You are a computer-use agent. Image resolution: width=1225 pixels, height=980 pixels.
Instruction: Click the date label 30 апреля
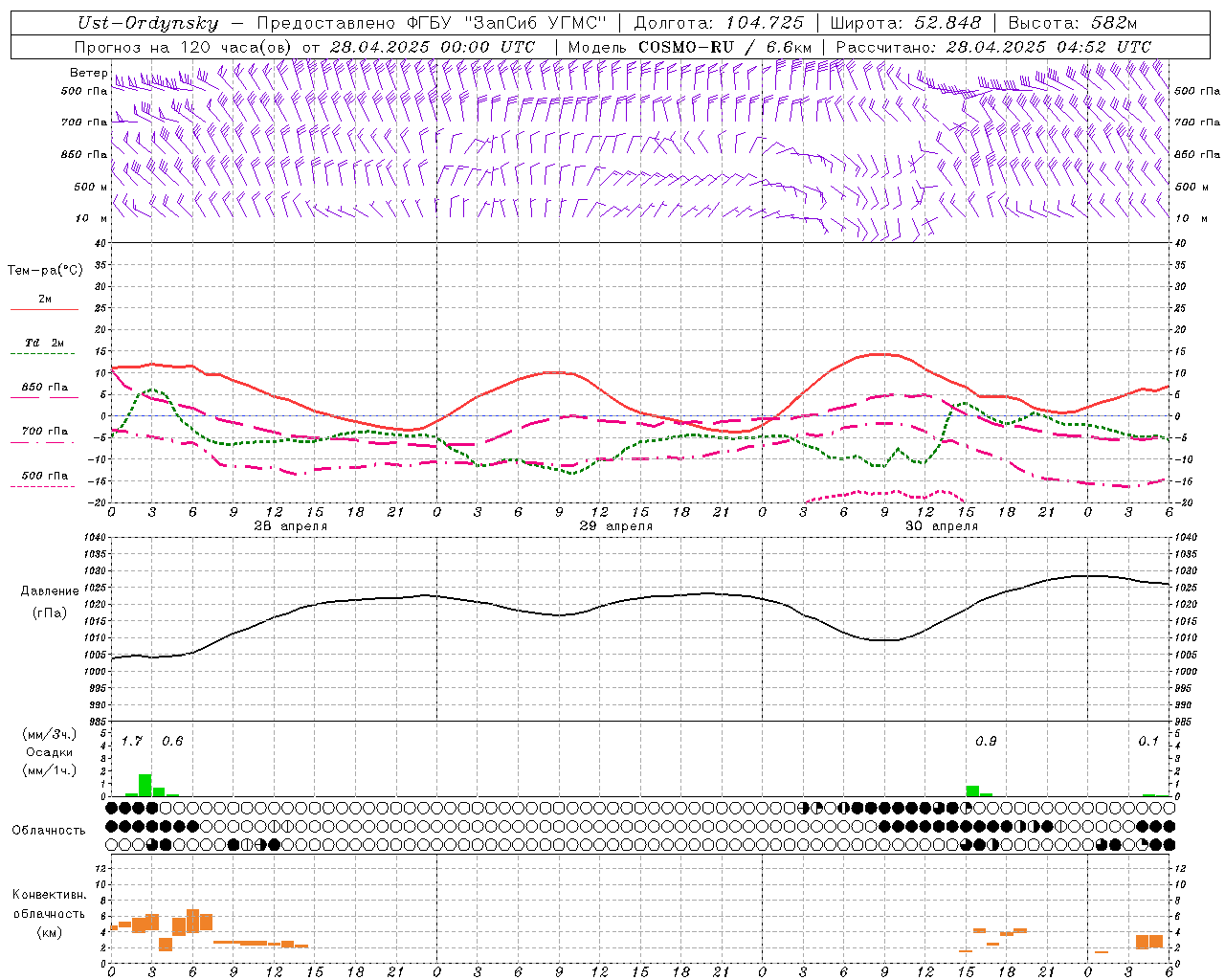tap(942, 526)
